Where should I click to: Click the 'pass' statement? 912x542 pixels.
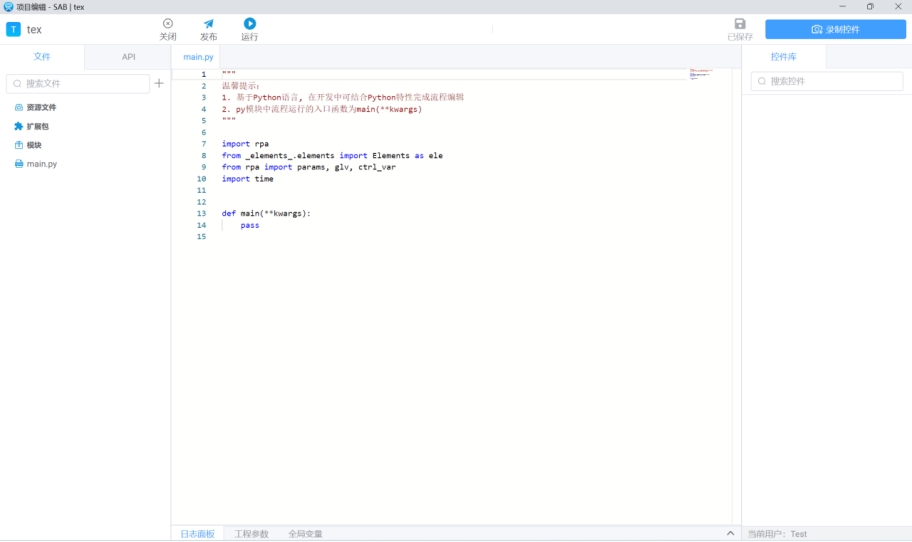pos(250,225)
